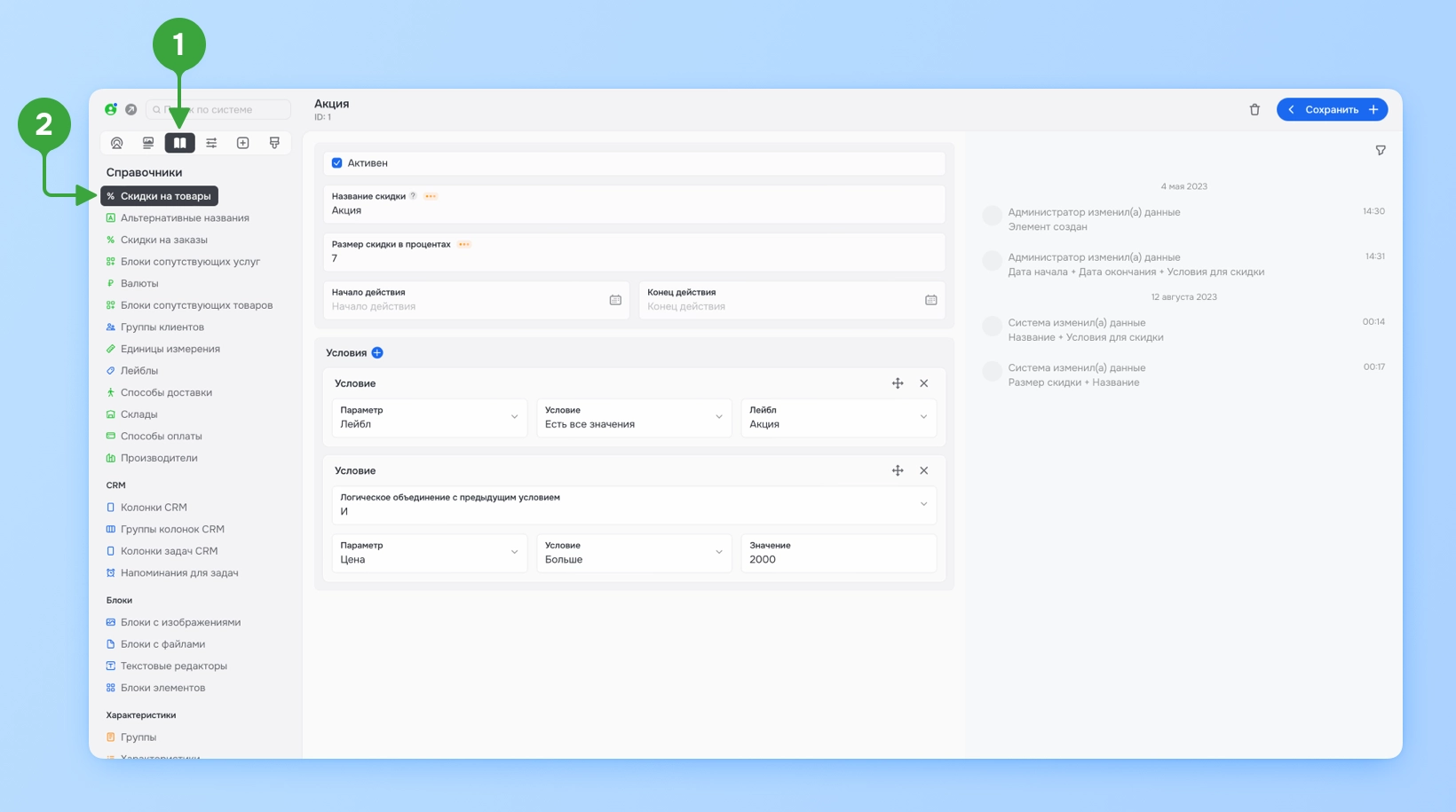This screenshot has width=1456, height=812.
Task: Click the system search field
Action: 218,110
